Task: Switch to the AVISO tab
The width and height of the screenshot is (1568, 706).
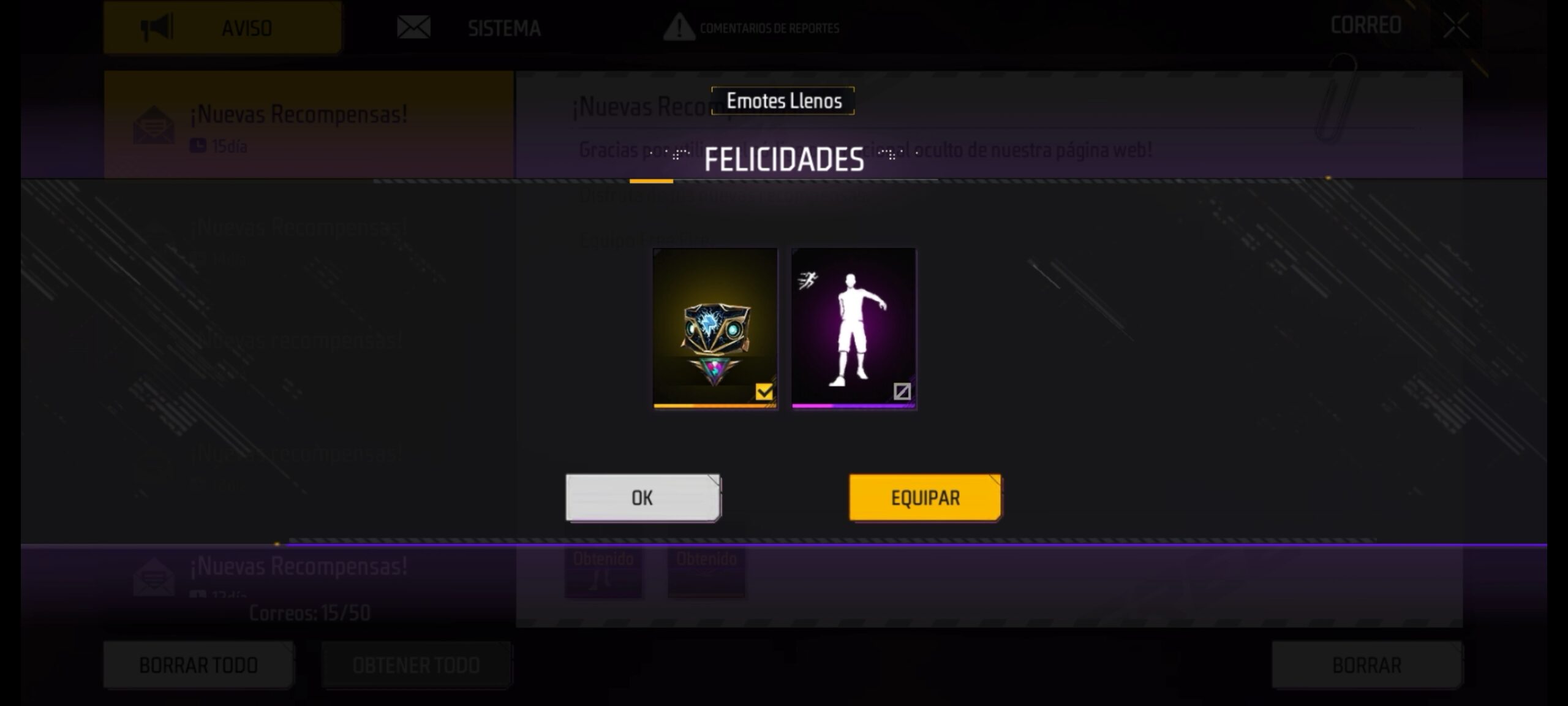Action: [x=222, y=28]
